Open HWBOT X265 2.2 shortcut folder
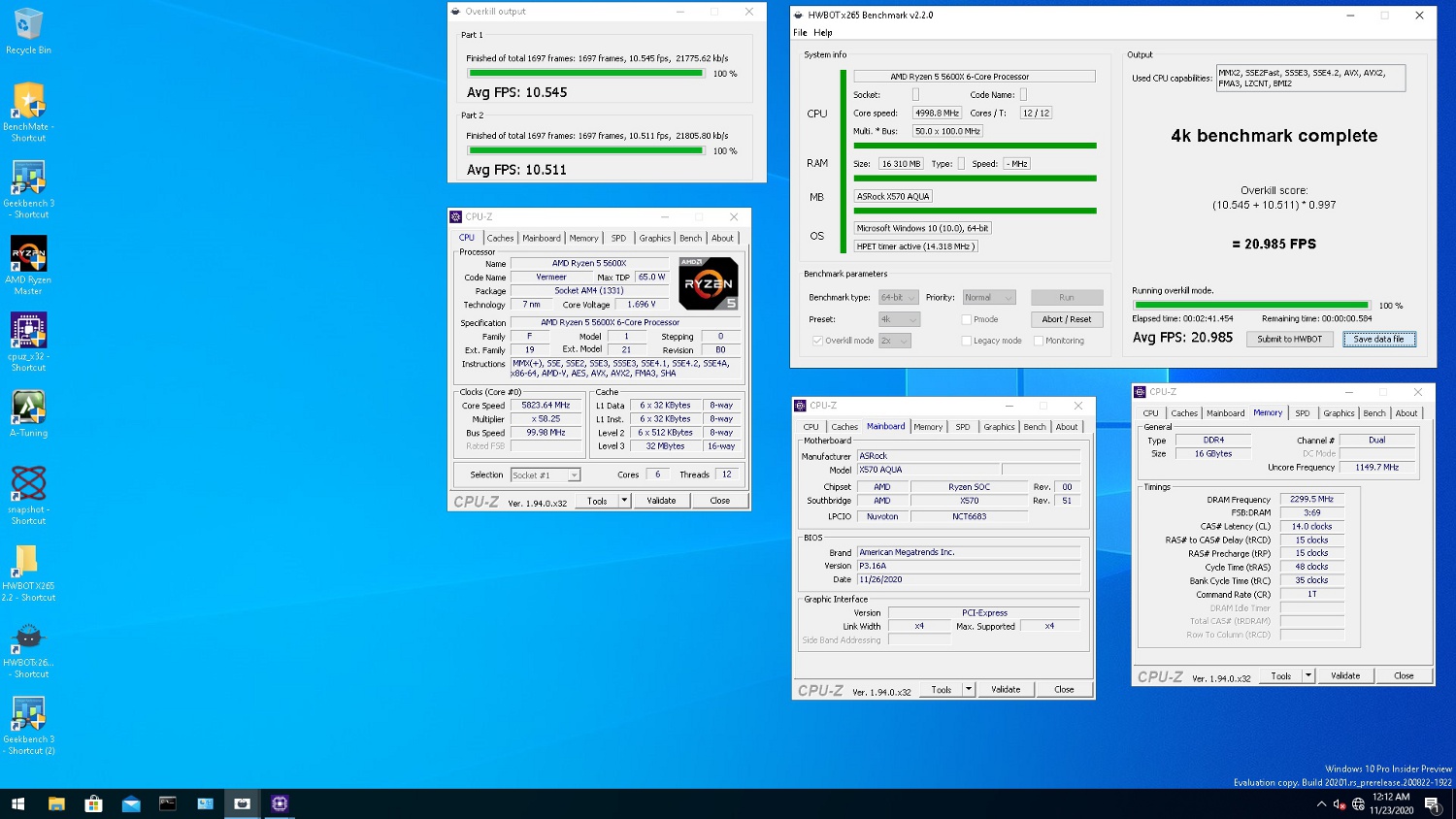 tap(28, 572)
